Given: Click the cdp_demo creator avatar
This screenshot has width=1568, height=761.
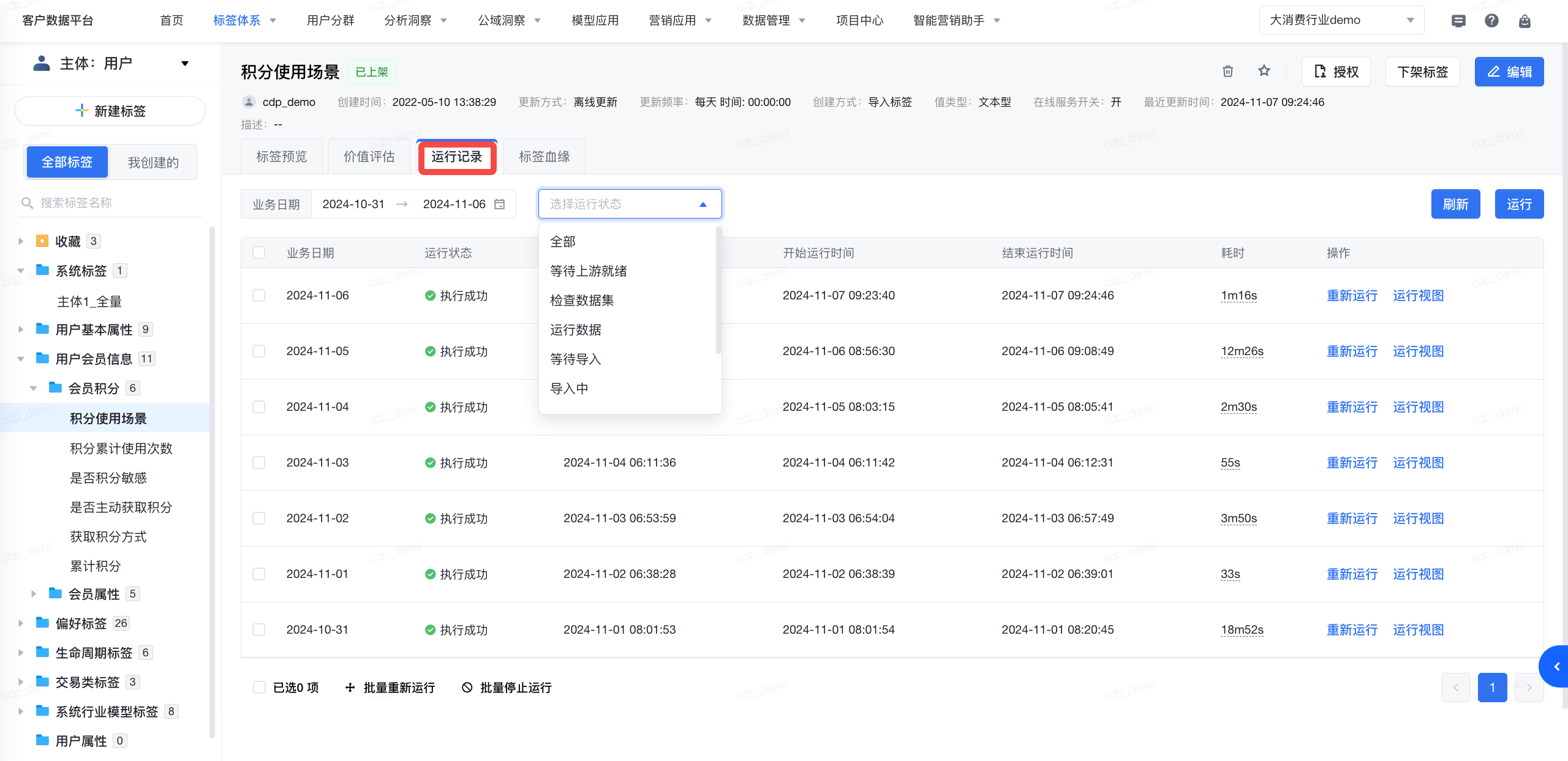Looking at the screenshot, I should [249, 102].
